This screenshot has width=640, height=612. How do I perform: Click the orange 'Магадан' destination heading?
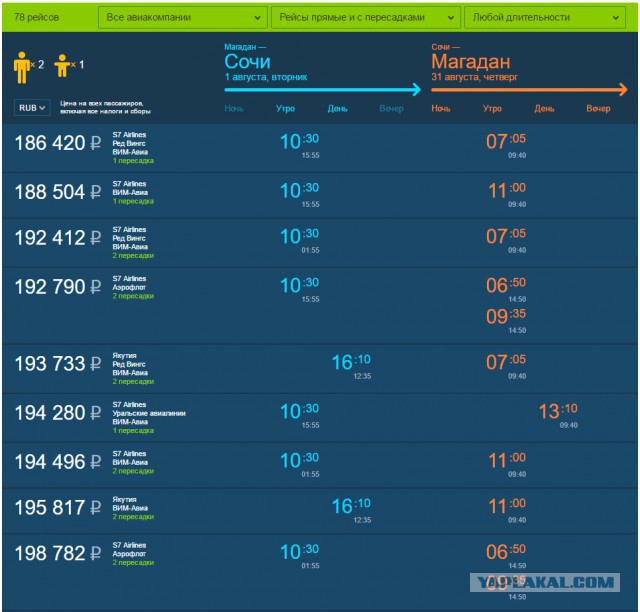coord(471,62)
